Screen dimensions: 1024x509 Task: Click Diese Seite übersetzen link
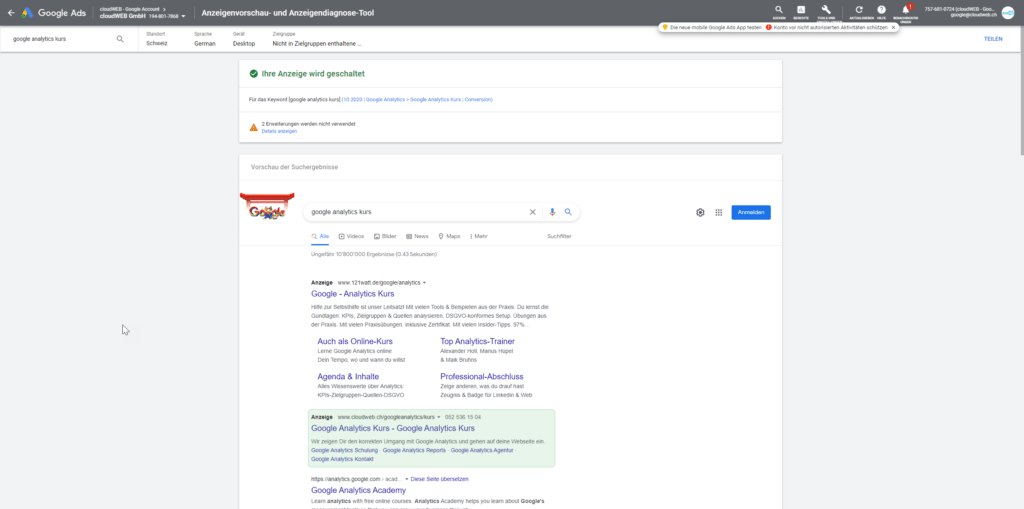[440, 479]
